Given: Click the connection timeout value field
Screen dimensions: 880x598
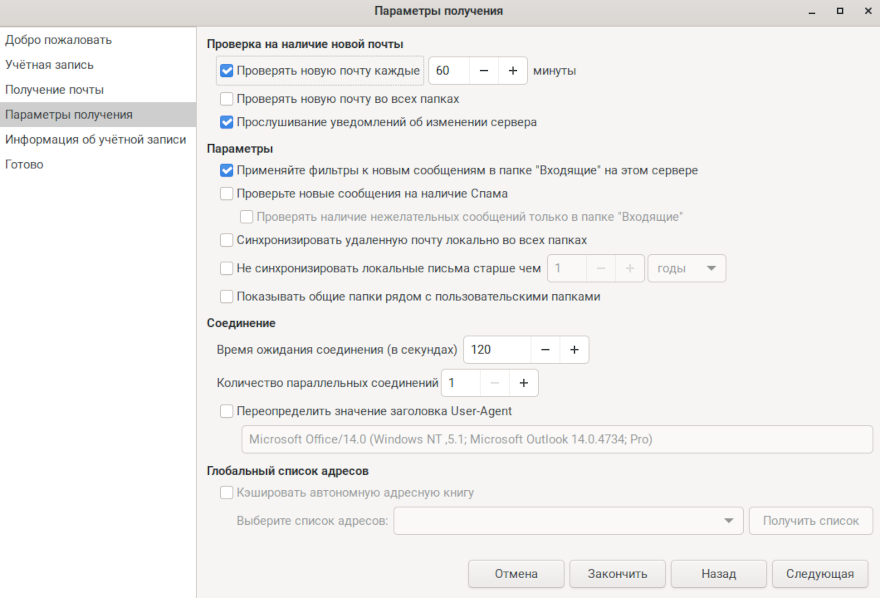Looking at the screenshot, I should pyautogui.click(x=496, y=350).
